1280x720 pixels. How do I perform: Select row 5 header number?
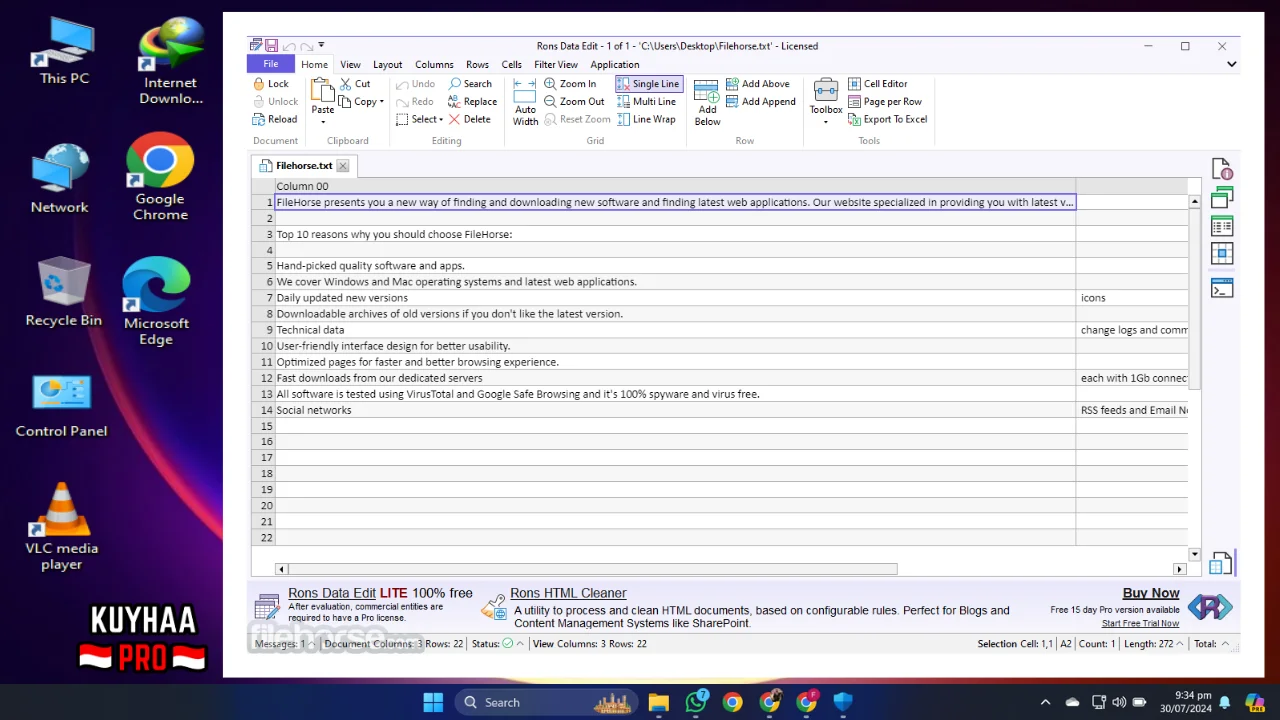[x=263, y=266]
